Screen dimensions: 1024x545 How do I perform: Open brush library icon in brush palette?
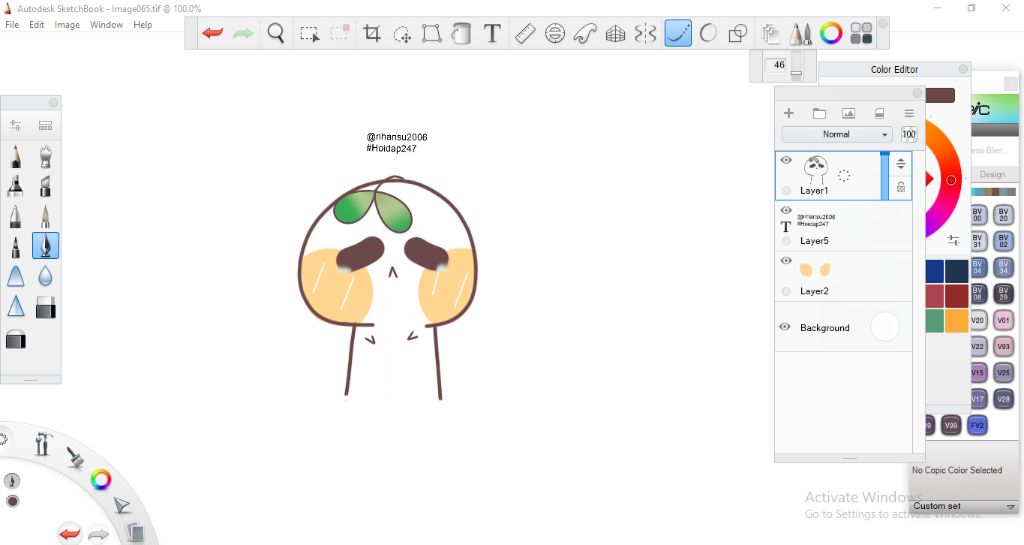pos(45,125)
